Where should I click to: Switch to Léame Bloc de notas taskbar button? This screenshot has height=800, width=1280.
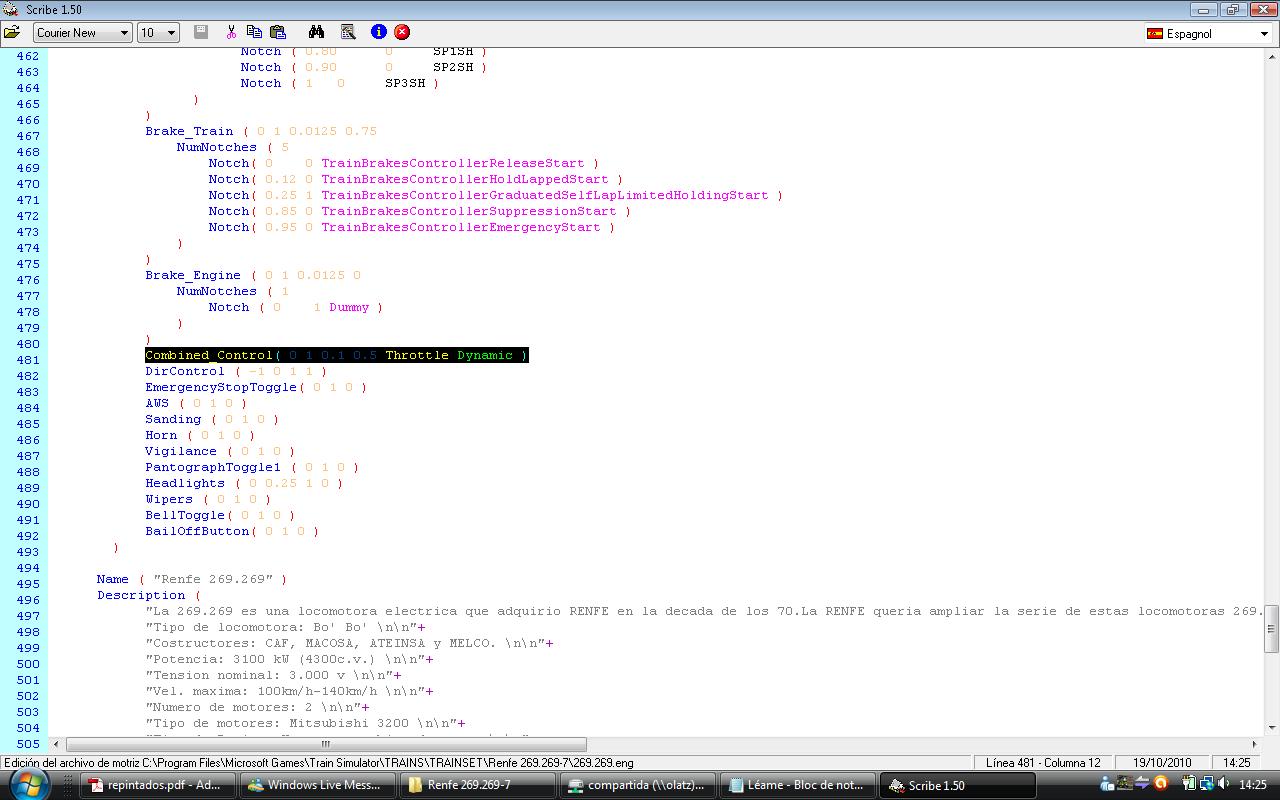(797, 785)
